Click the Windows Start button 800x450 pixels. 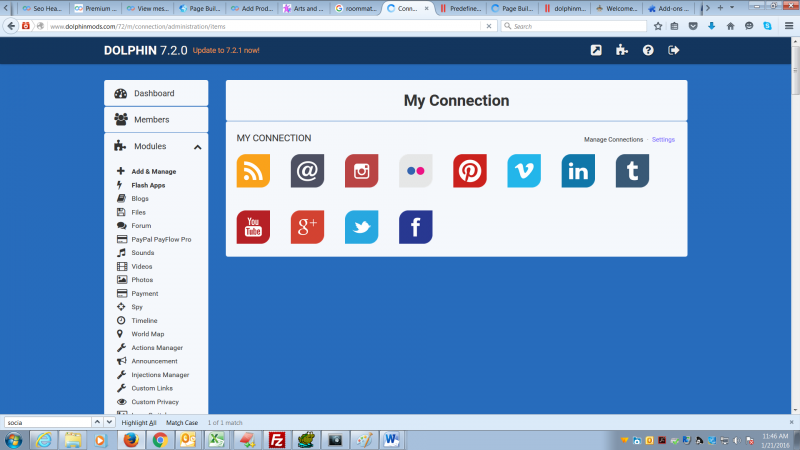point(13,440)
